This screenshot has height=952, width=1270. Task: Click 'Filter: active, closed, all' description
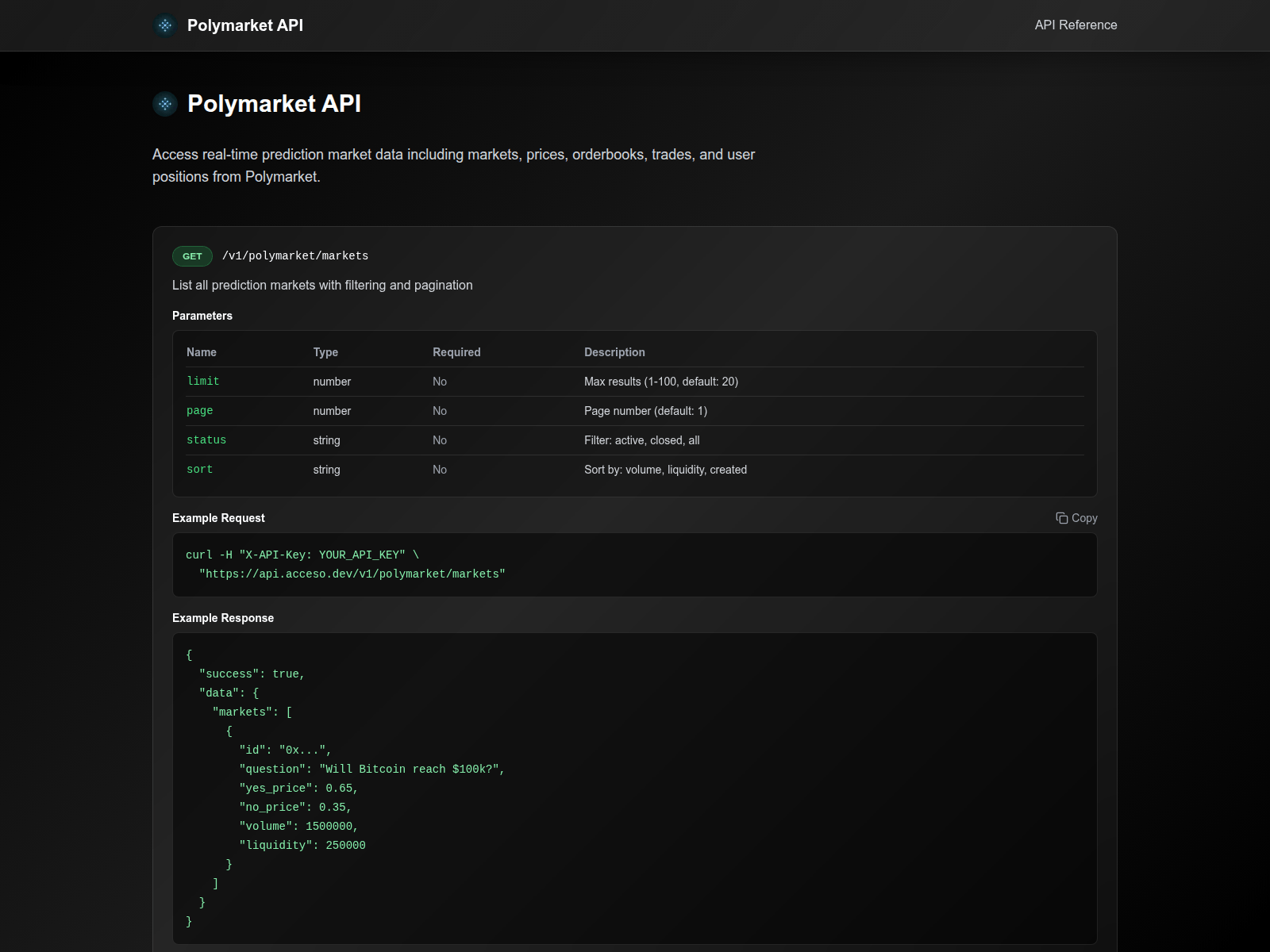coord(641,440)
